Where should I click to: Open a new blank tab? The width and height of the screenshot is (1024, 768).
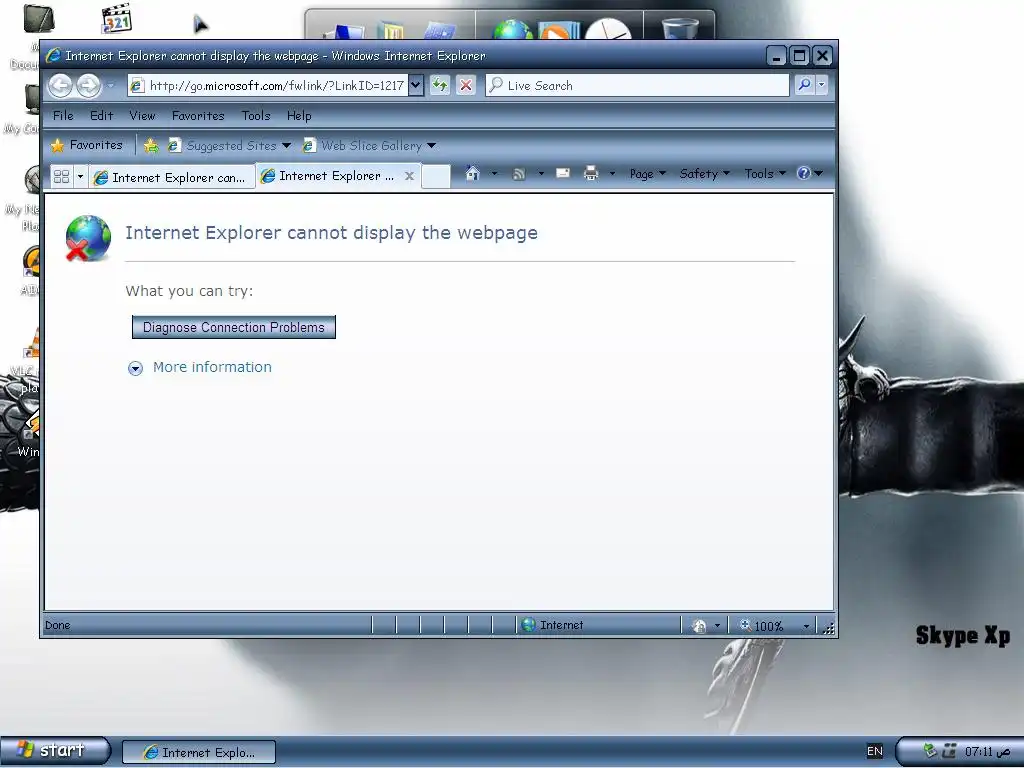436,176
